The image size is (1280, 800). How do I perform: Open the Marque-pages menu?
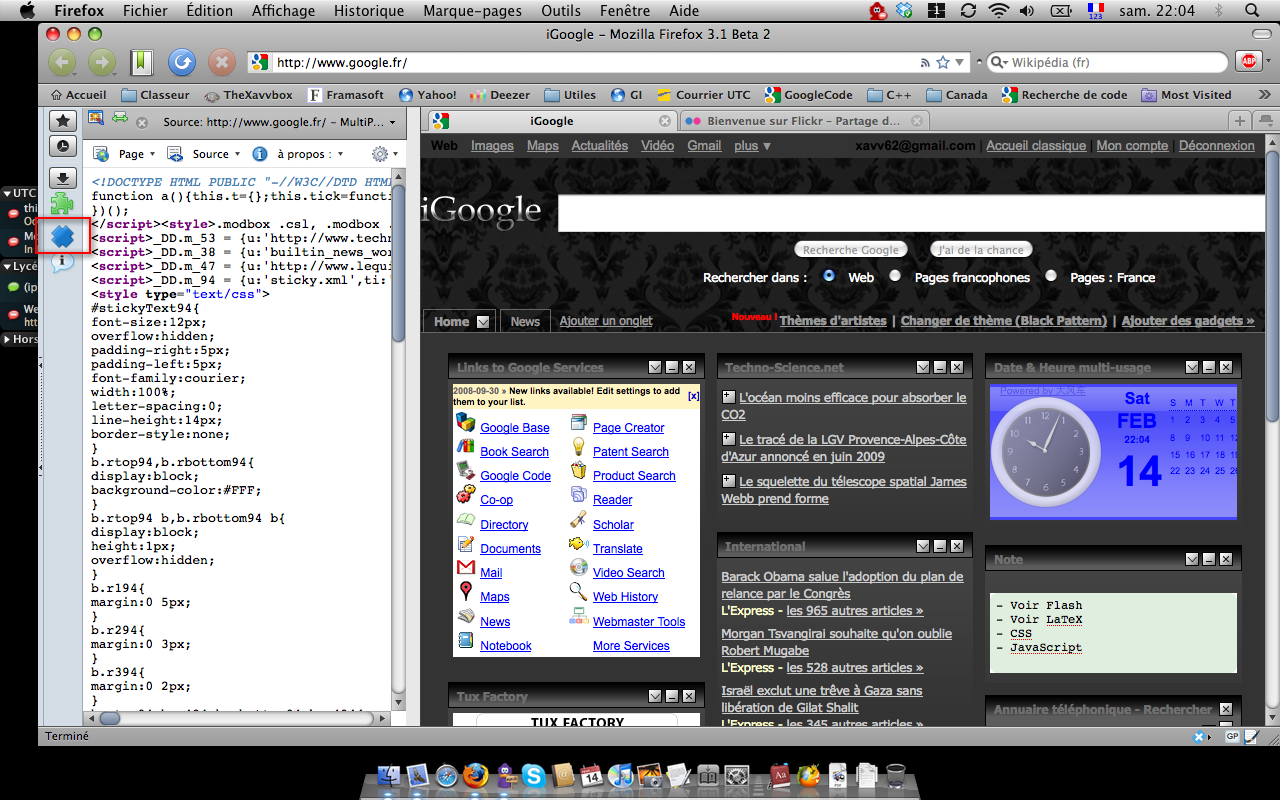[x=472, y=11]
